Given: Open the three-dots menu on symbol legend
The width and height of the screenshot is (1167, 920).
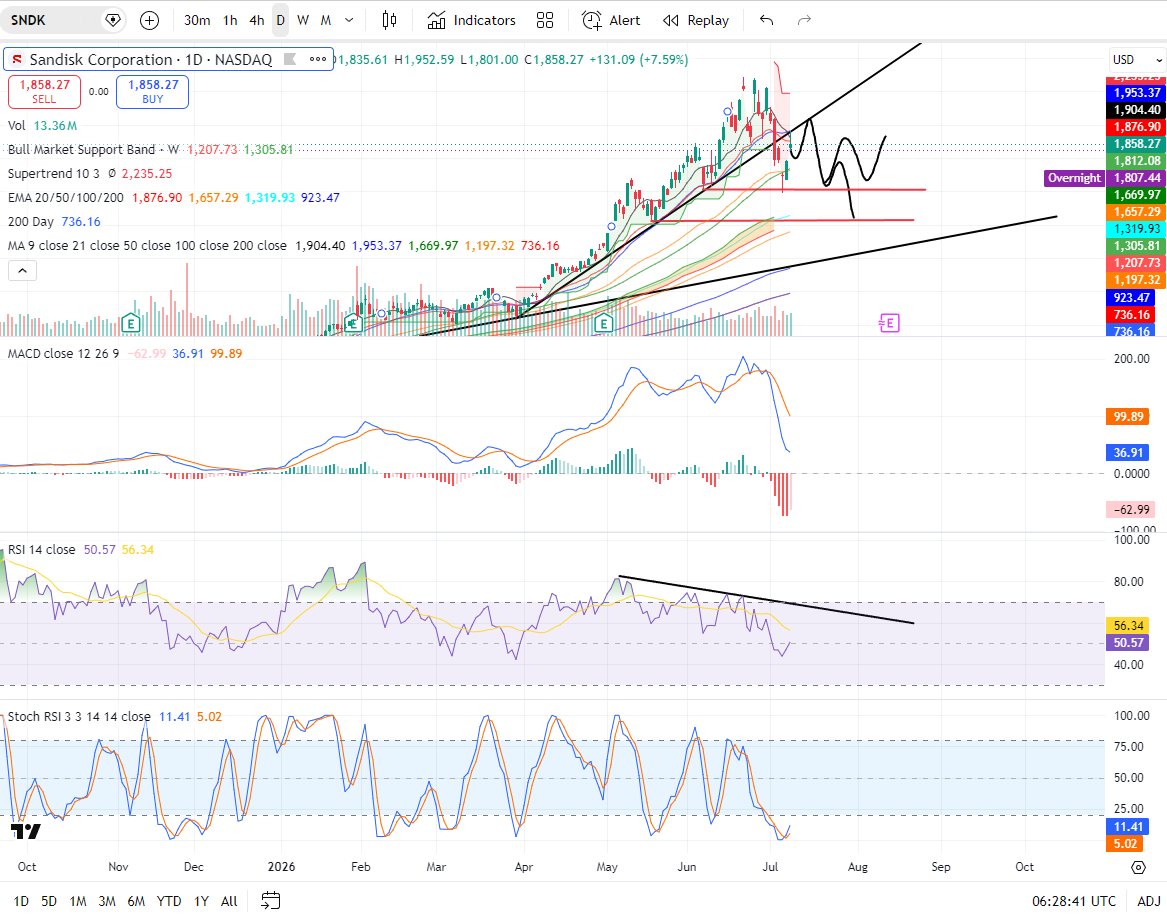Looking at the screenshot, I should [318, 59].
